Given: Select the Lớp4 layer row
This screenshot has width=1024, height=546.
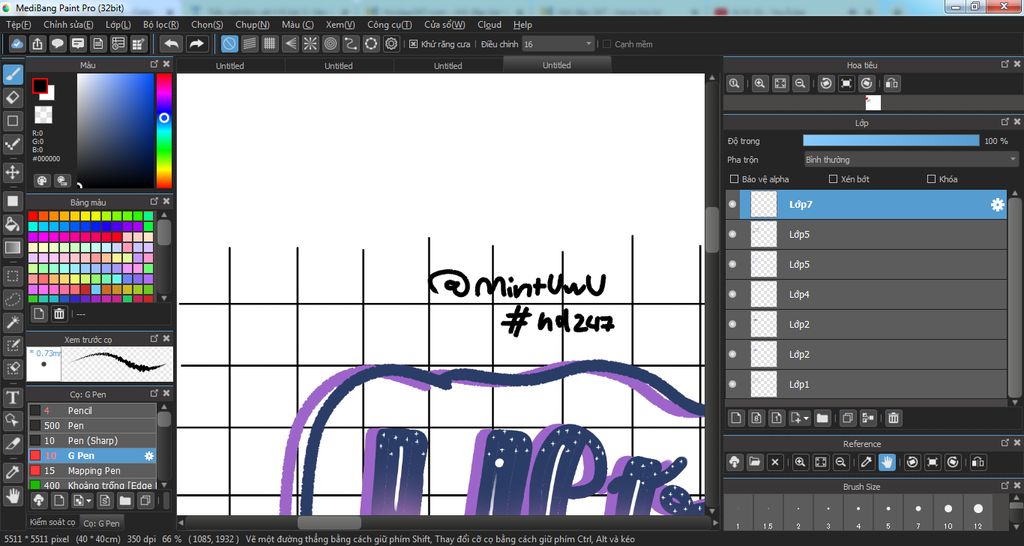Looking at the screenshot, I should pyautogui.click(x=866, y=295).
